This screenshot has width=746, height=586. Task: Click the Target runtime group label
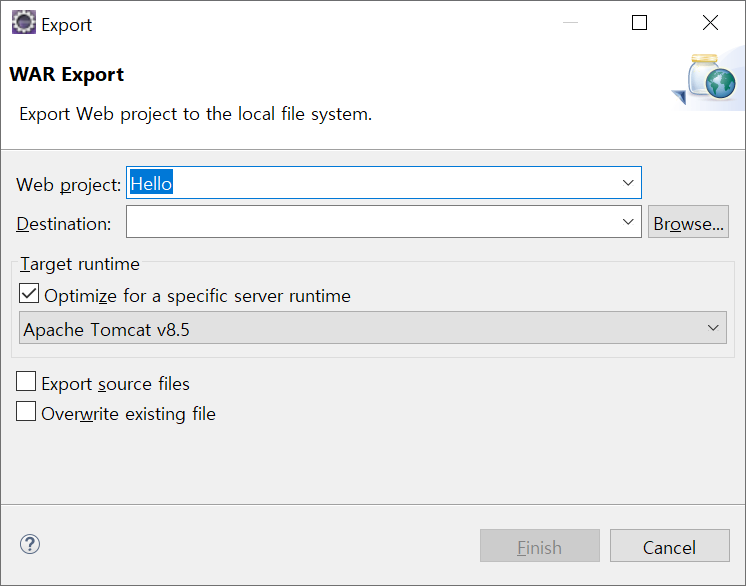click(79, 264)
